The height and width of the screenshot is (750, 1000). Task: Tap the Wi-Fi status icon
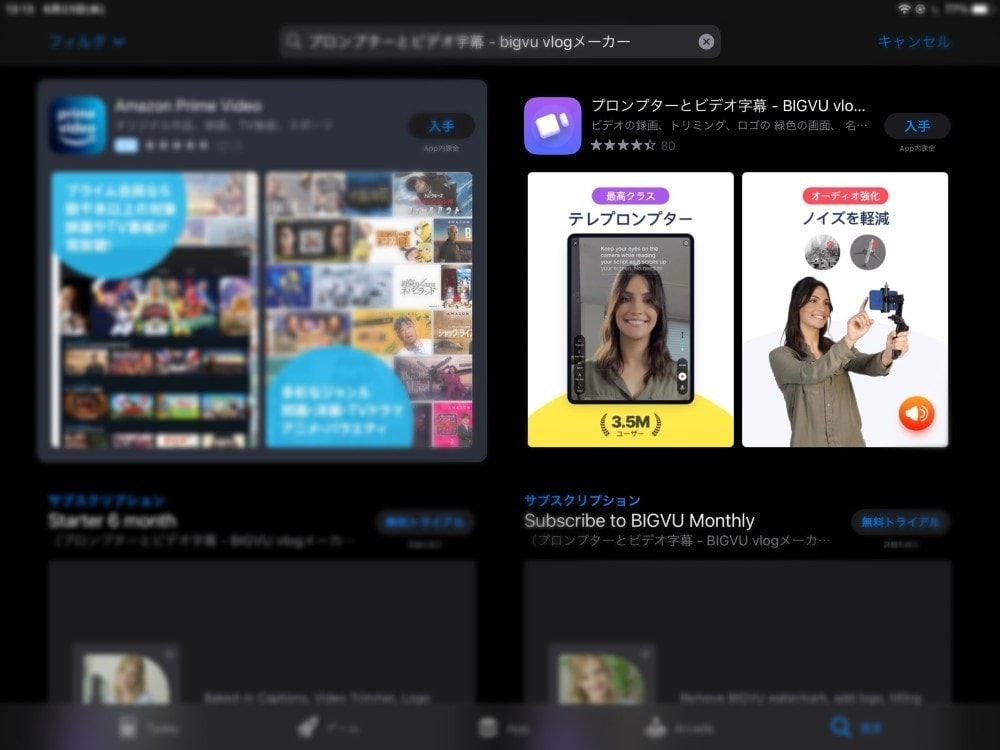click(904, 9)
